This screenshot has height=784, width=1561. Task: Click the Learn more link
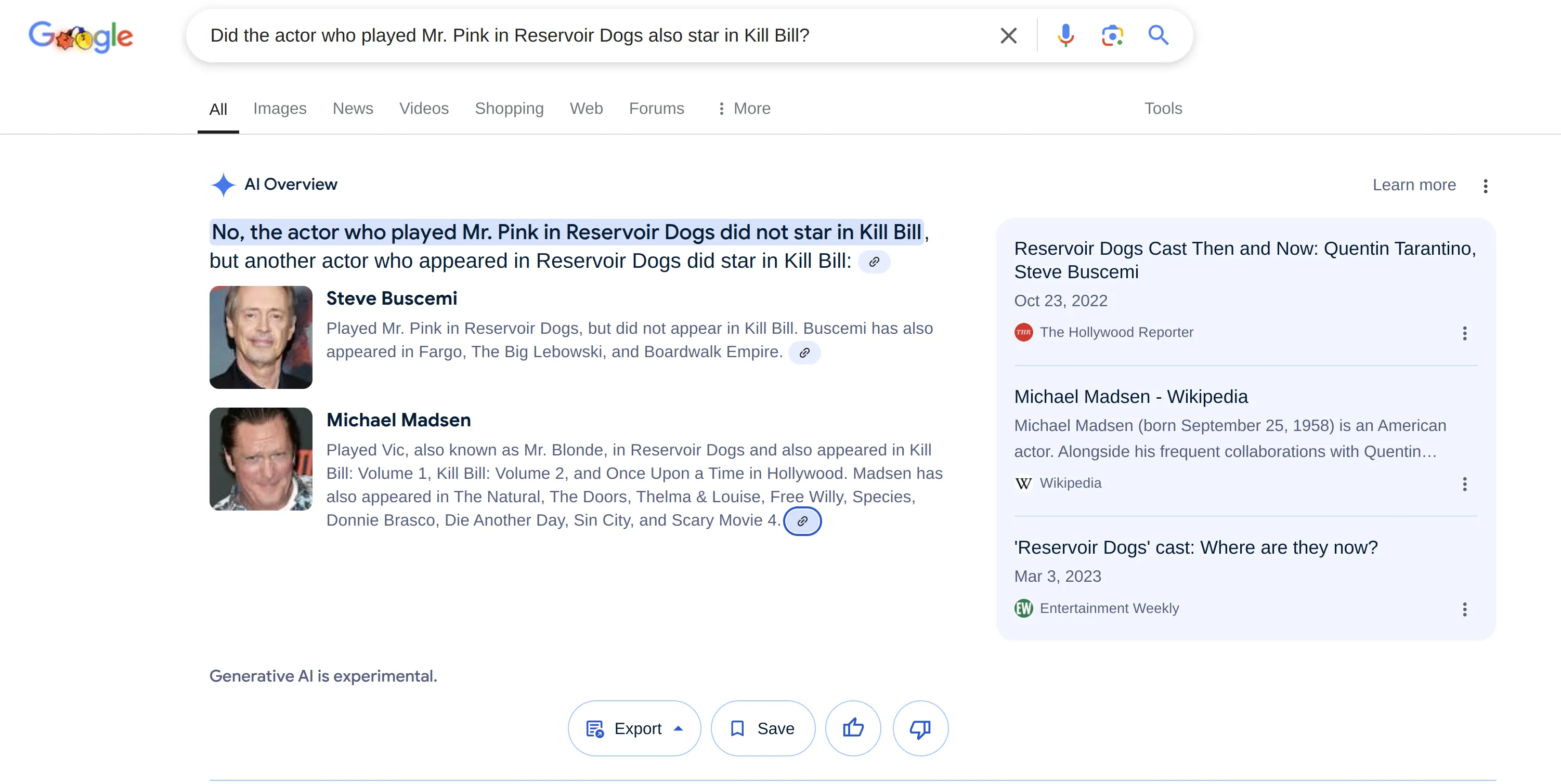1414,185
